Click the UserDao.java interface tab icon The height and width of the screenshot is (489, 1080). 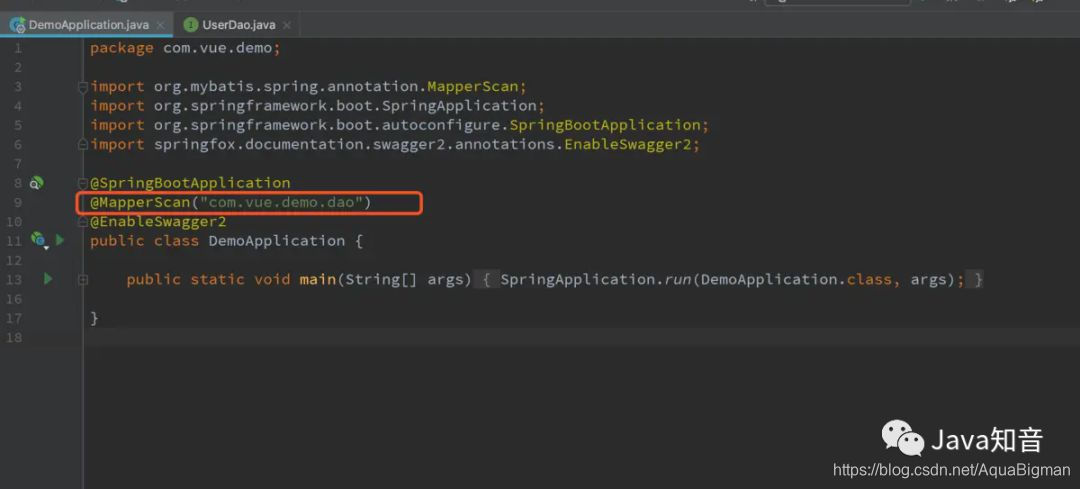(x=190, y=25)
